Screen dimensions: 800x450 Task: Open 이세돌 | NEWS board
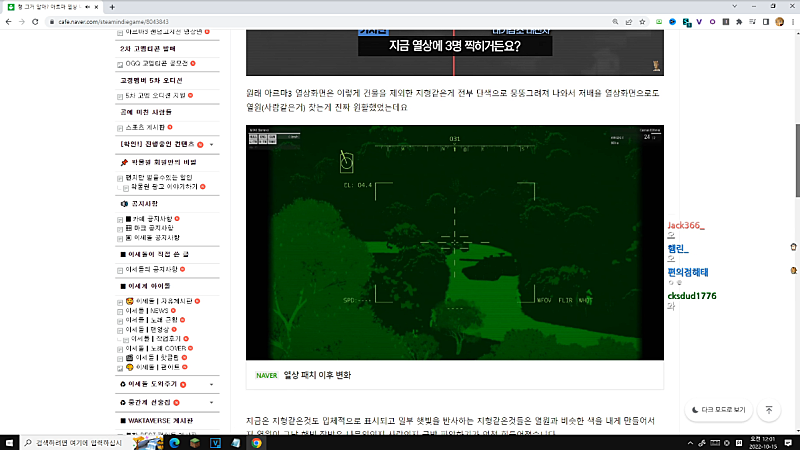tap(147, 311)
